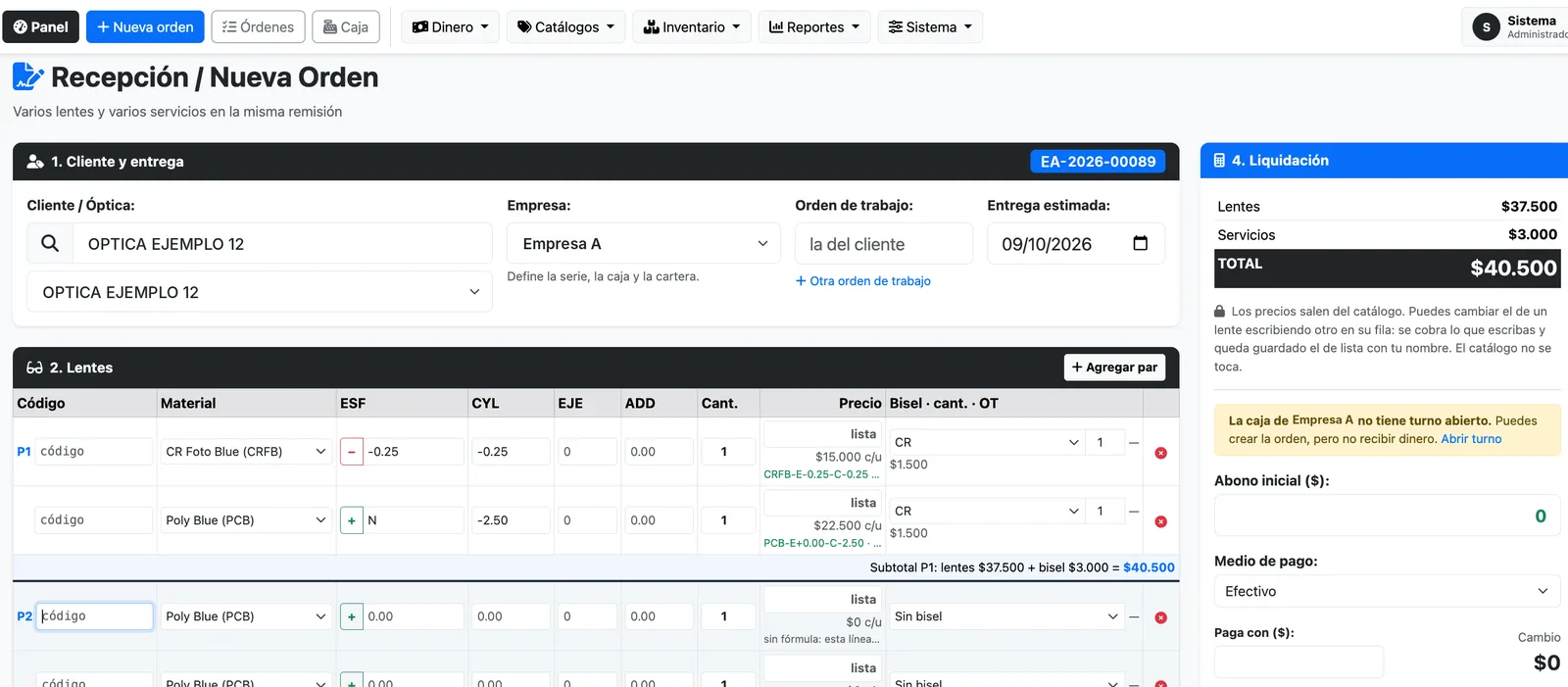Click the search magnifier icon beside client field
Screen dimensions: 1568x687
[x=50, y=243]
